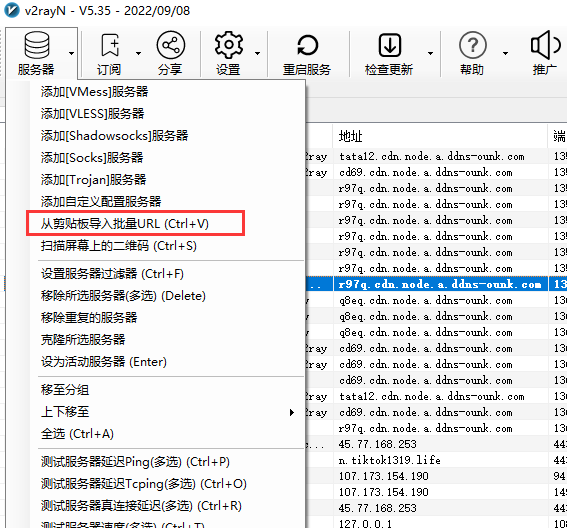Click the 分享 share icon
The height and width of the screenshot is (528, 567).
[x=171, y=45]
